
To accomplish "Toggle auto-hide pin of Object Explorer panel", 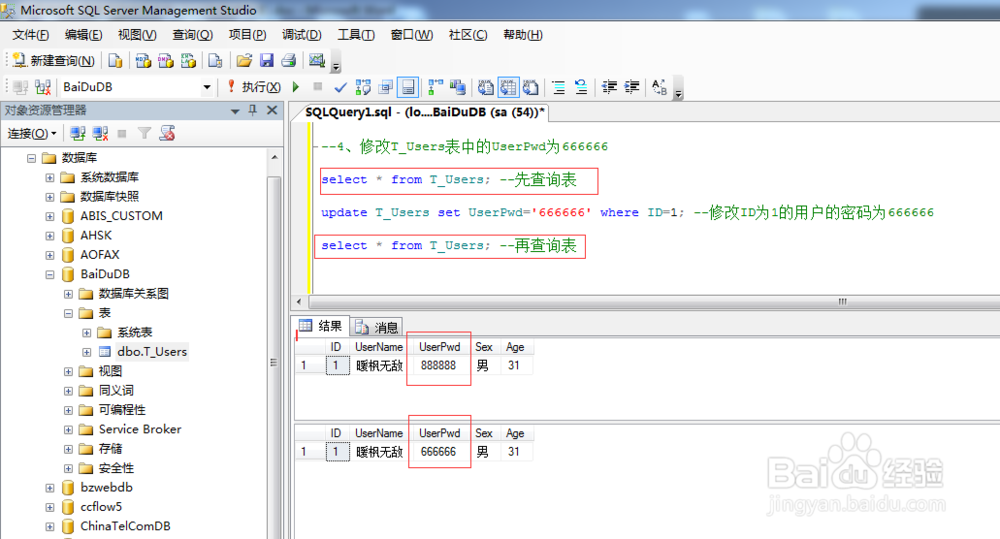I will pyautogui.click(x=253, y=110).
